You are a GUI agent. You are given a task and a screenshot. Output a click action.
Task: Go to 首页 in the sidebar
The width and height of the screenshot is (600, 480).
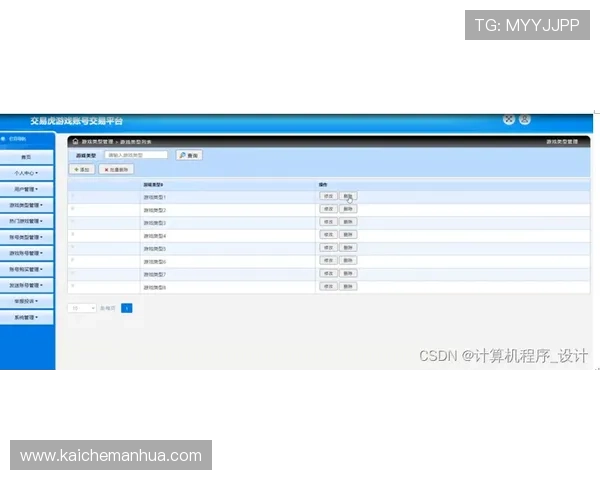point(27,157)
